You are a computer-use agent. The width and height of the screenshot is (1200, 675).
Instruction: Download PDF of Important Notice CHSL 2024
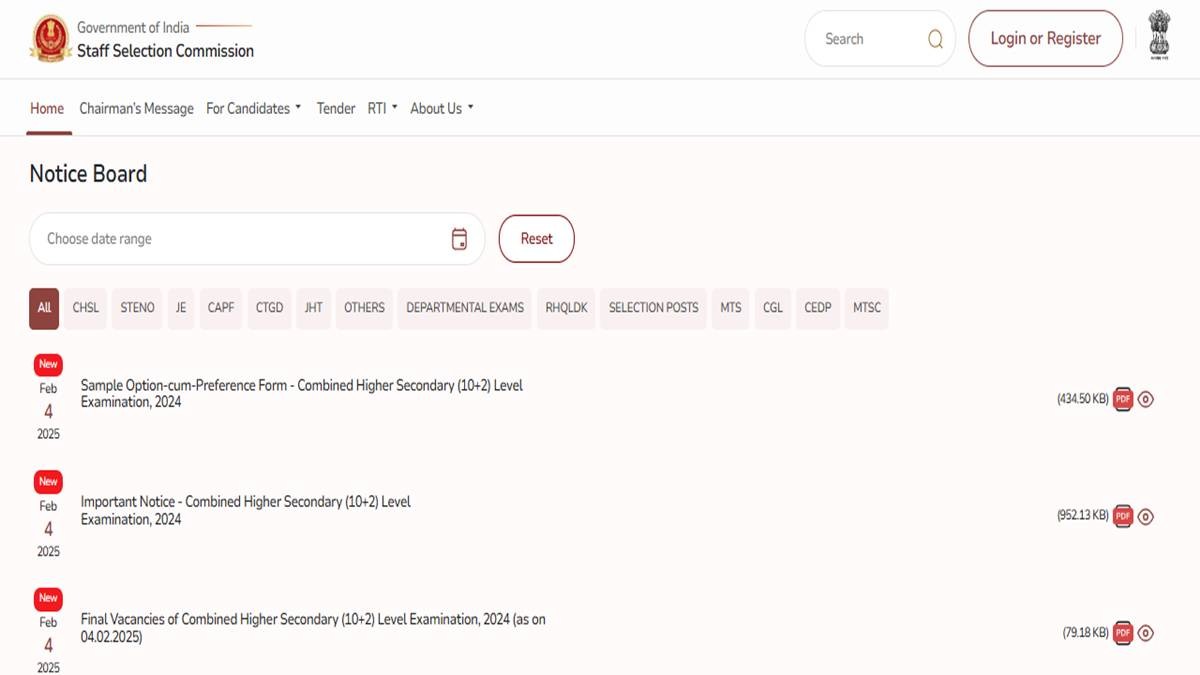pos(1123,516)
